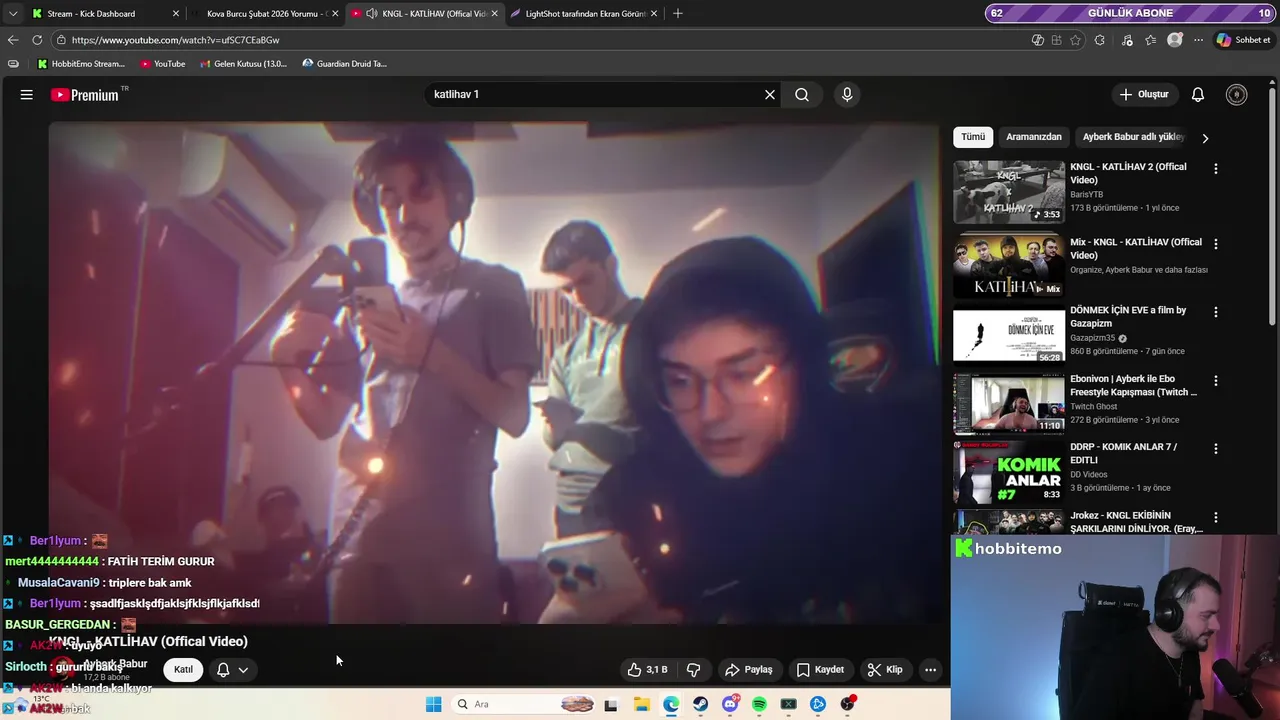
Task: Open File Explorer from the taskbar
Action: pyautogui.click(x=641, y=704)
